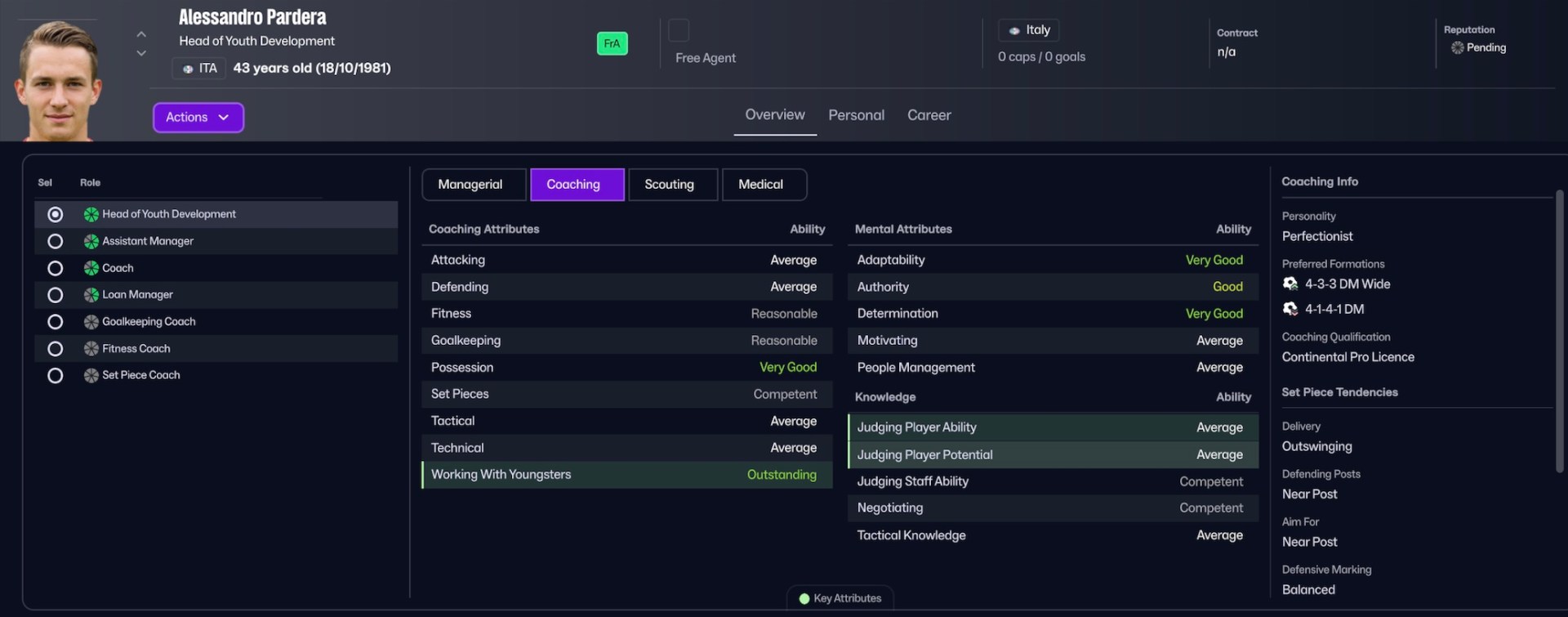Open the Actions dropdown menu
The height and width of the screenshot is (617, 1568).
pyautogui.click(x=198, y=118)
